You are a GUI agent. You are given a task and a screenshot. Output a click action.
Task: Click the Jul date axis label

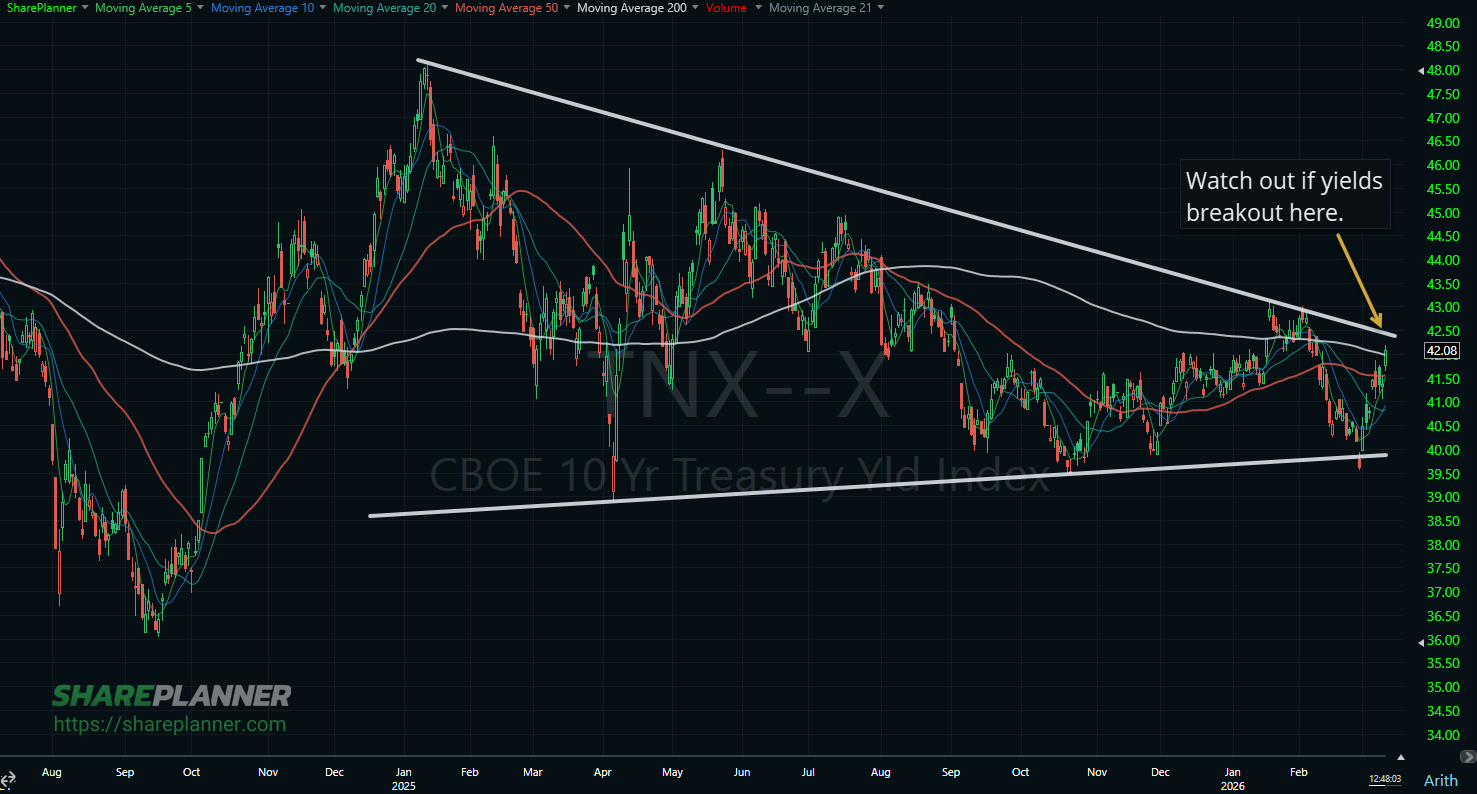click(x=808, y=773)
